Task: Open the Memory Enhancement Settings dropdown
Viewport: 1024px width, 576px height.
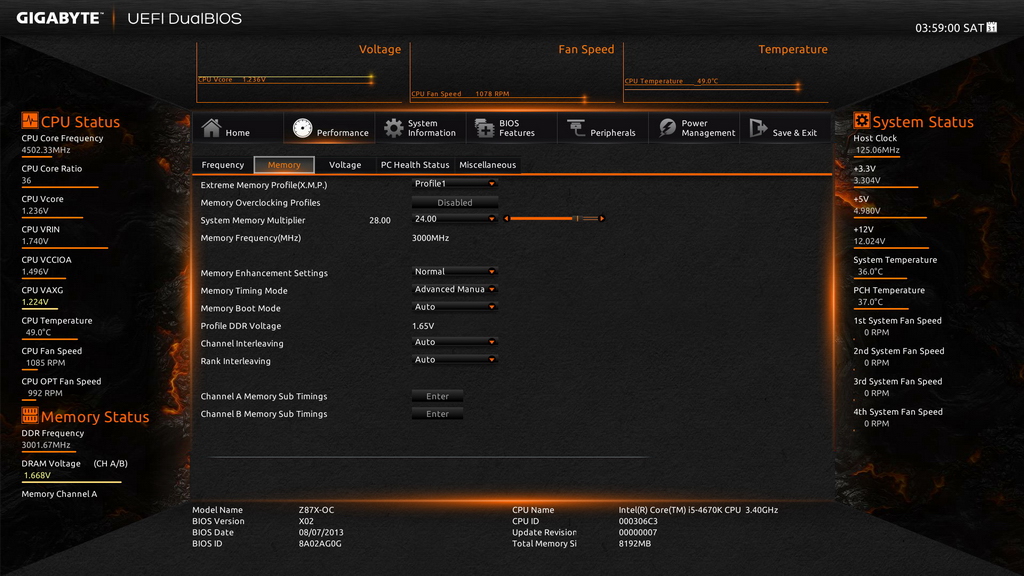Action: click(x=455, y=272)
